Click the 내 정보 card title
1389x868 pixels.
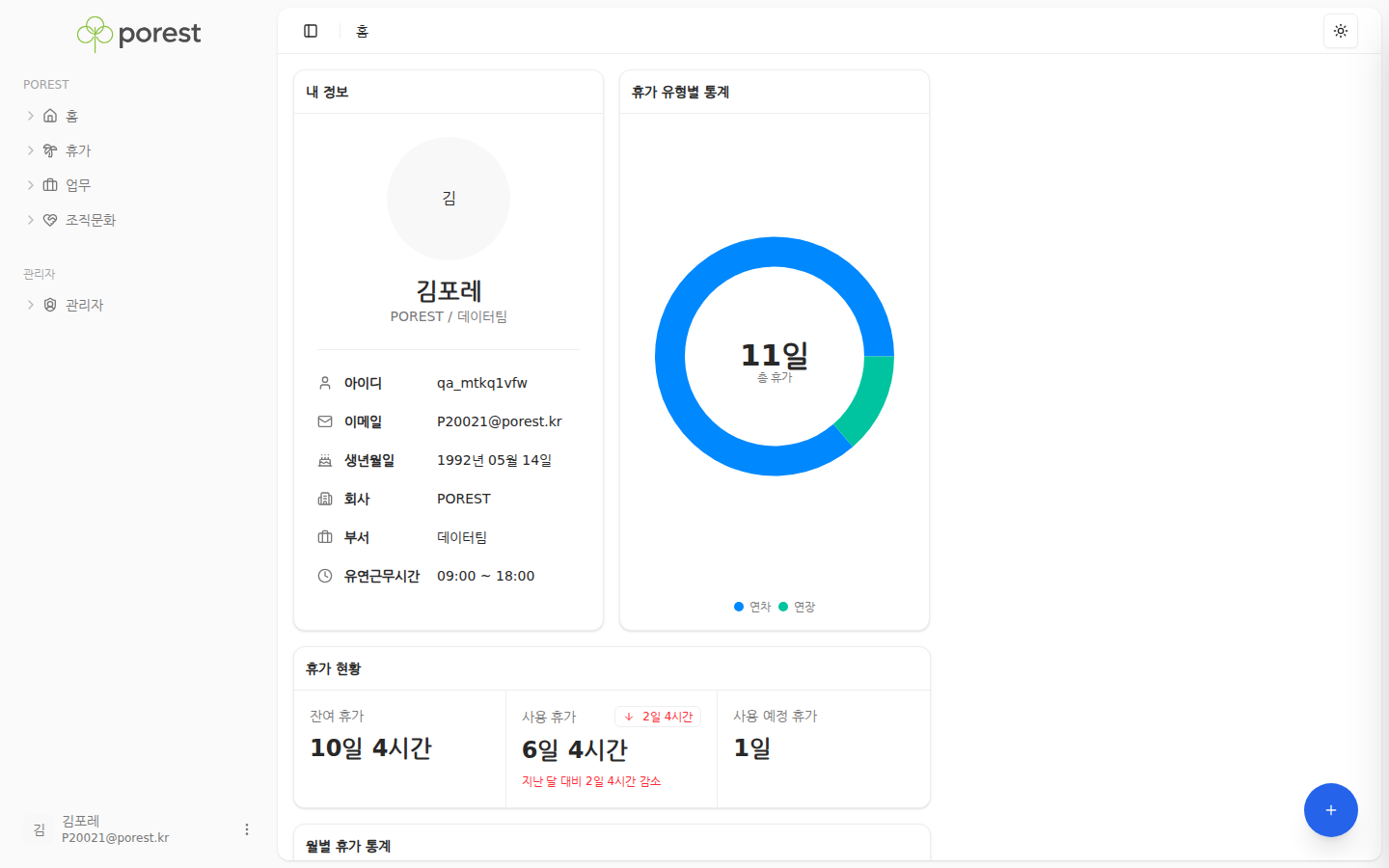(327, 92)
